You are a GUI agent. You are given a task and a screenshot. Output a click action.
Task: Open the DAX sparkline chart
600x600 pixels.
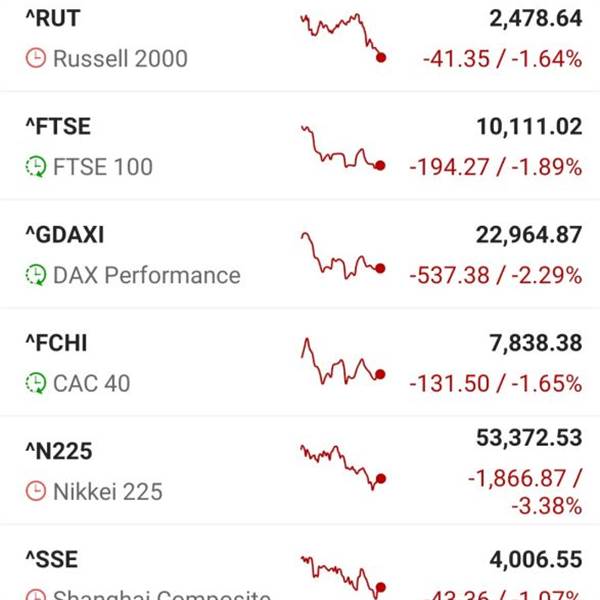(x=342, y=255)
